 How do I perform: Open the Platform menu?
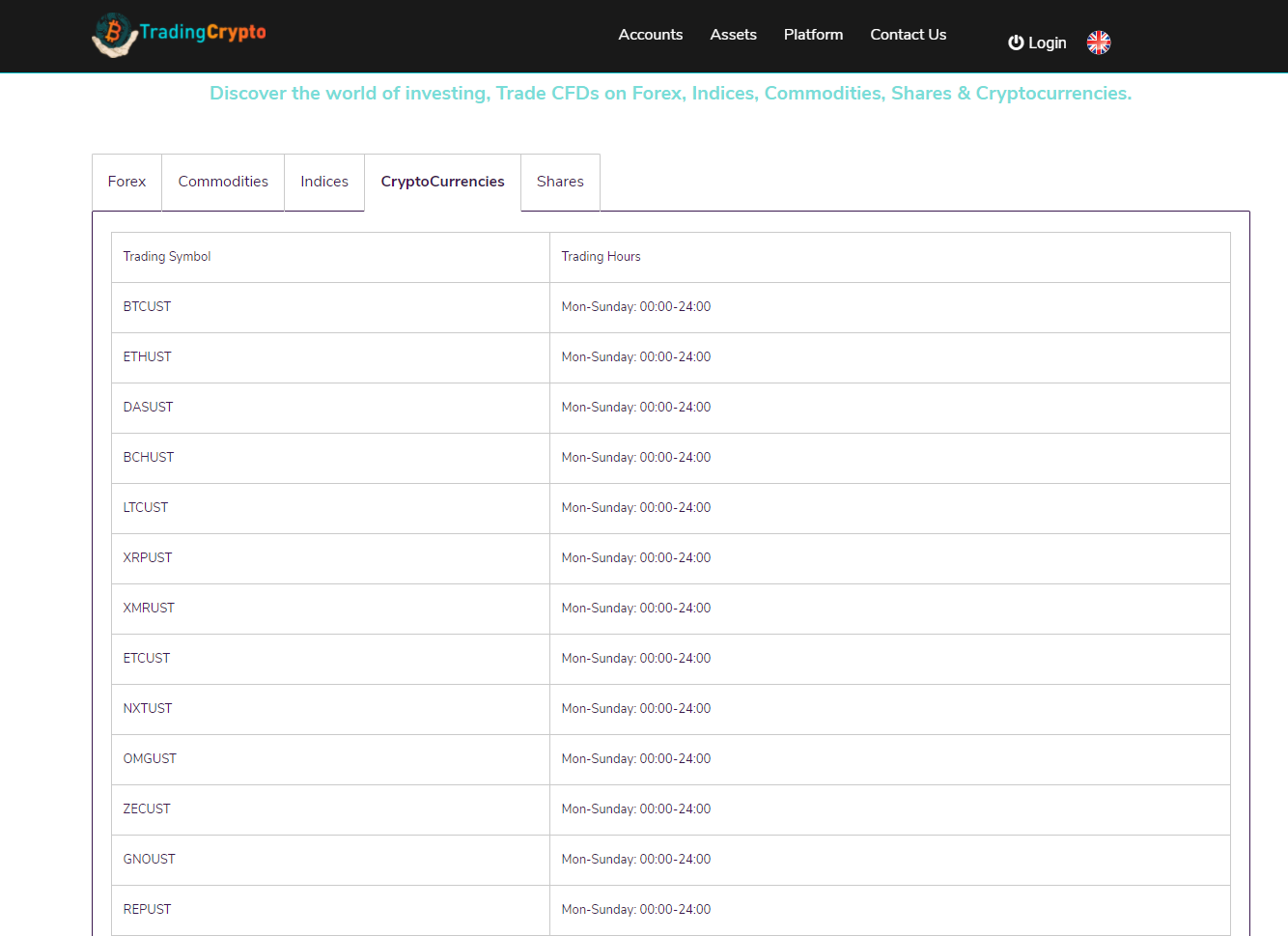(x=813, y=35)
